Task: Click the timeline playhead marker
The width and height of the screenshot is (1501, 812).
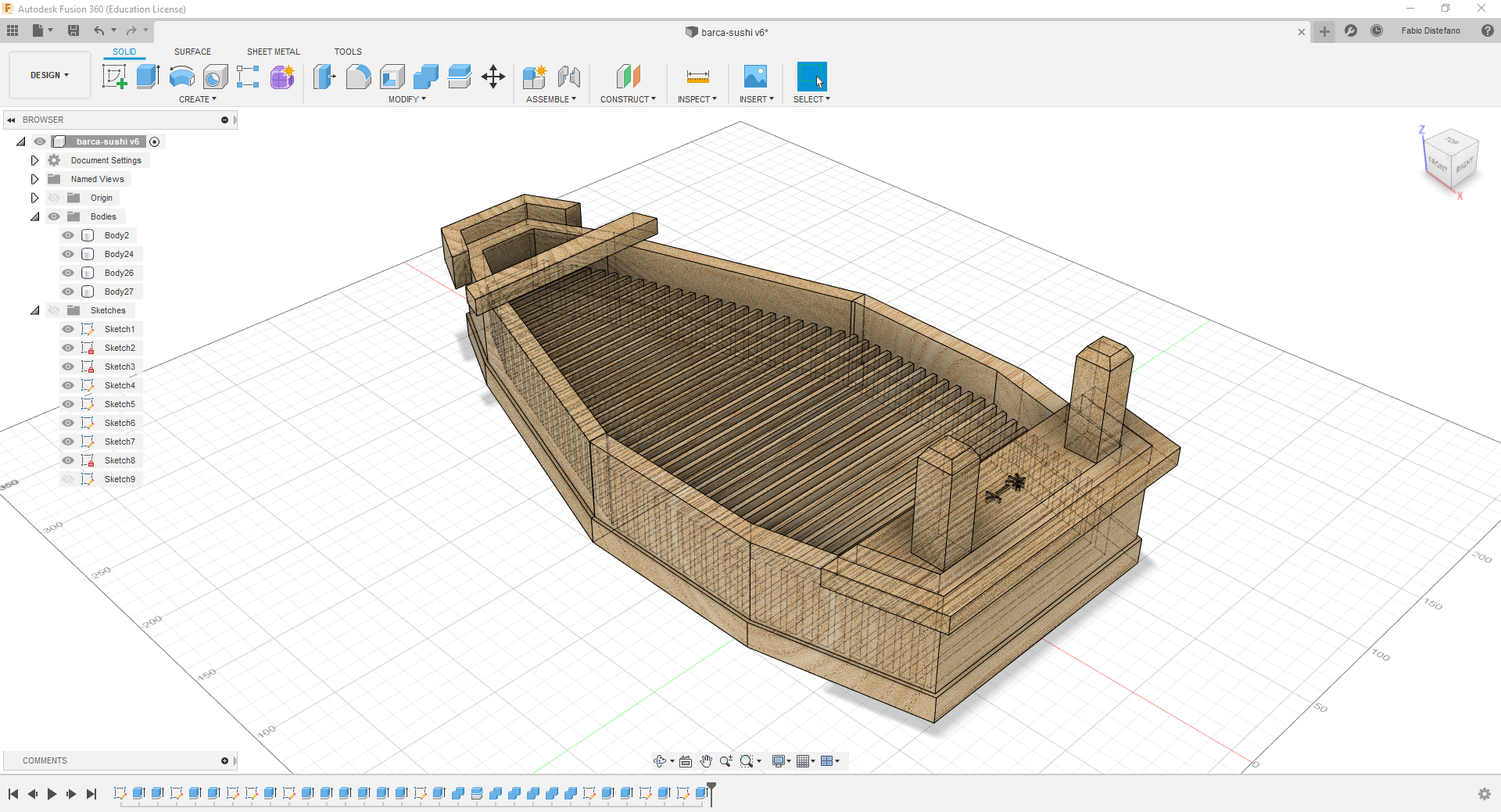Action: click(x=711, y=788)
